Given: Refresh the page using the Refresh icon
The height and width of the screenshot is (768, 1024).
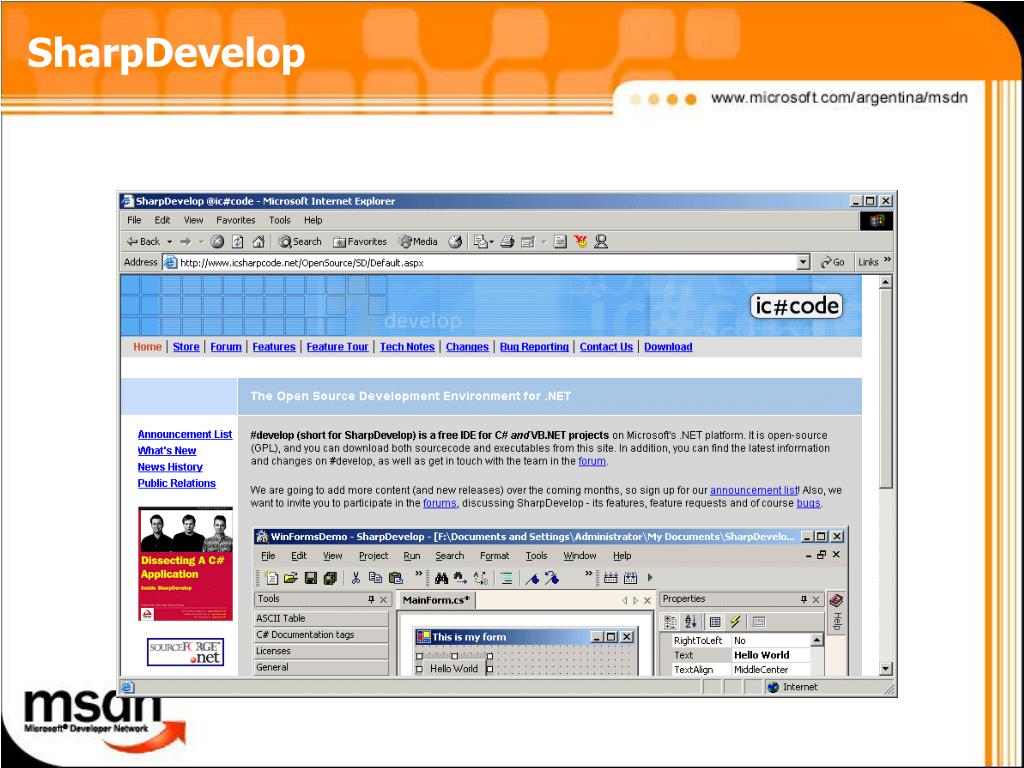Looking at the screenshot, I should [238, 242].
